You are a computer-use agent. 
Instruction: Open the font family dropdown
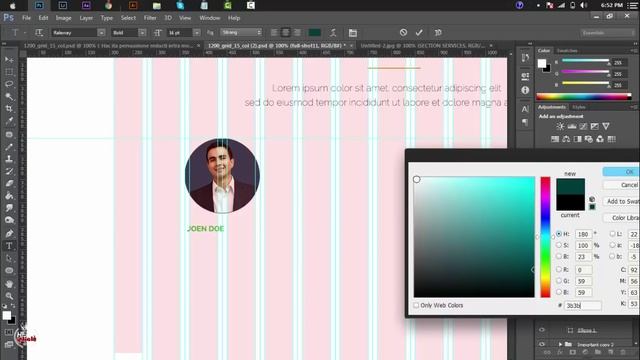[101, 33]
